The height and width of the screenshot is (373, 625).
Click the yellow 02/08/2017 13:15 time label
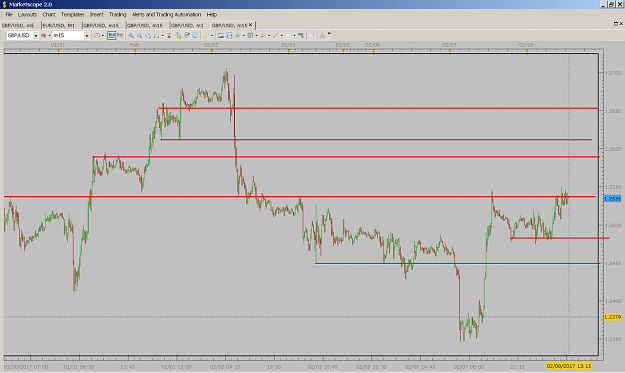[x=569, y=366]
